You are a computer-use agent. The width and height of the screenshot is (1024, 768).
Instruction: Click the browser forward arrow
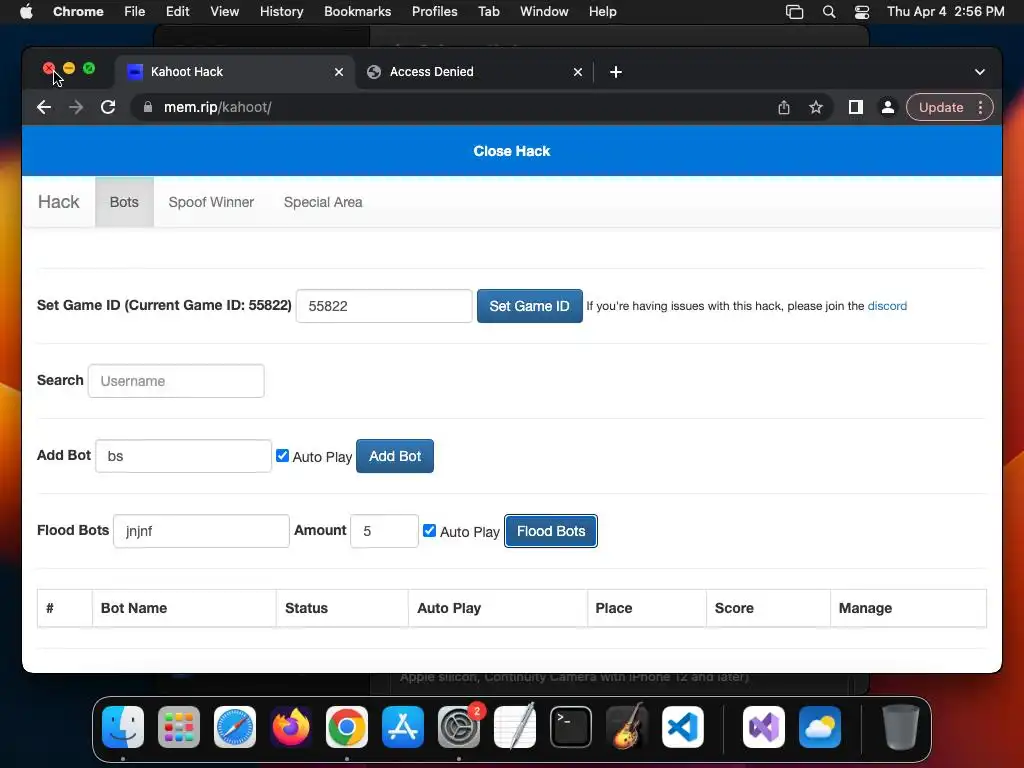[x=76, y=107]
